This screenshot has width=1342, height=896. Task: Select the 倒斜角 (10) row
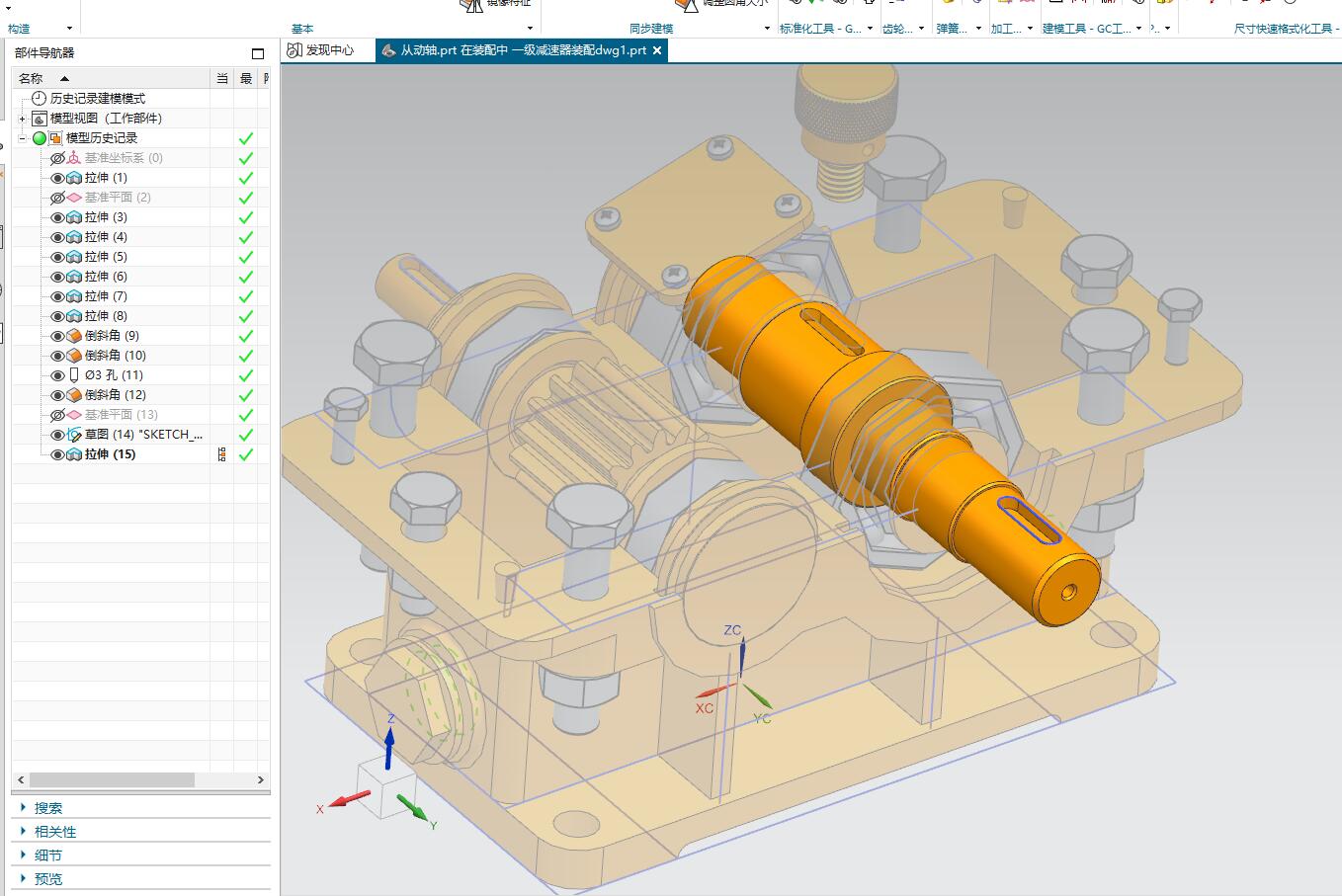coord(115,356)
